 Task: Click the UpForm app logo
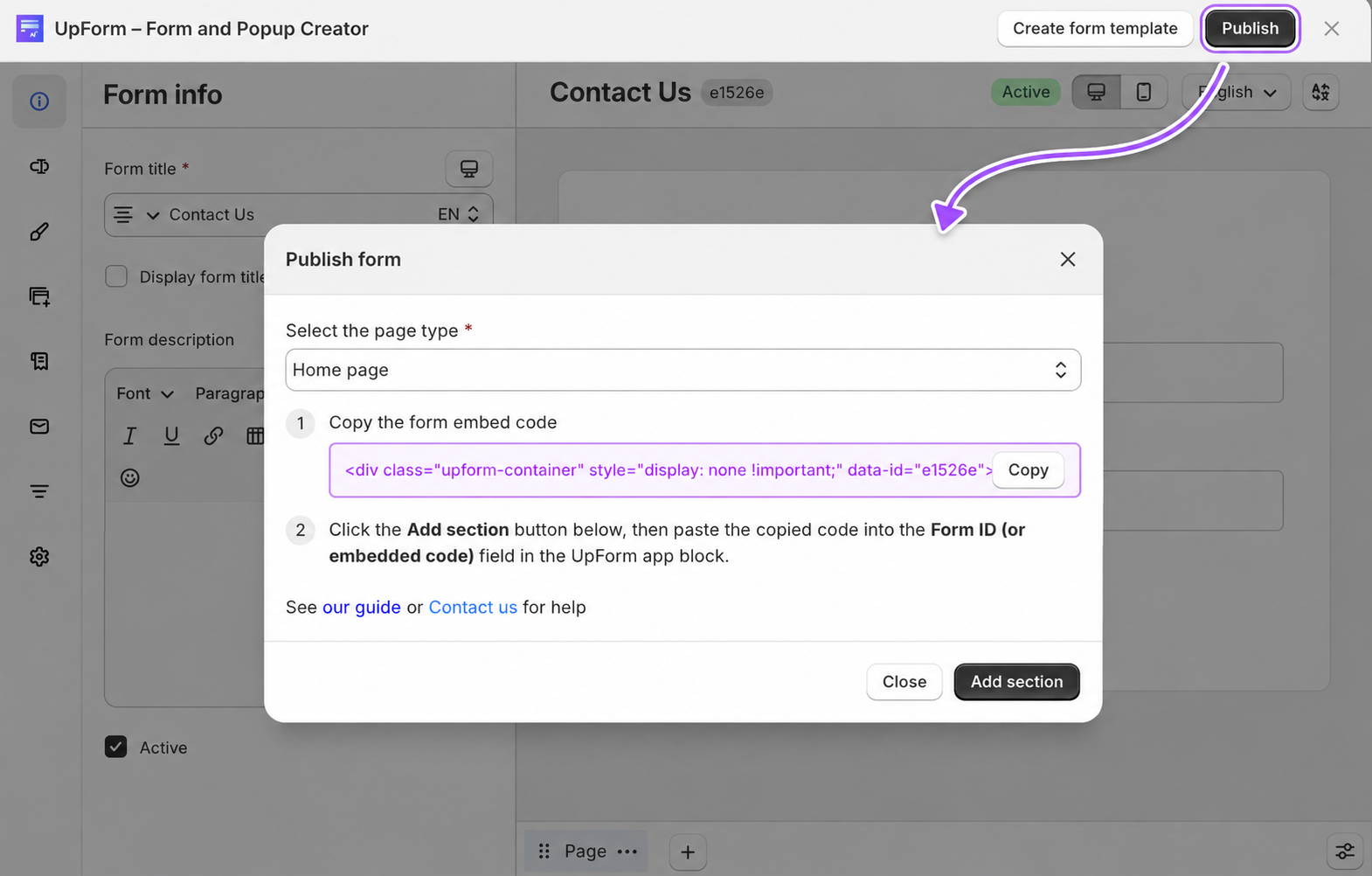(x=30, y=29)
